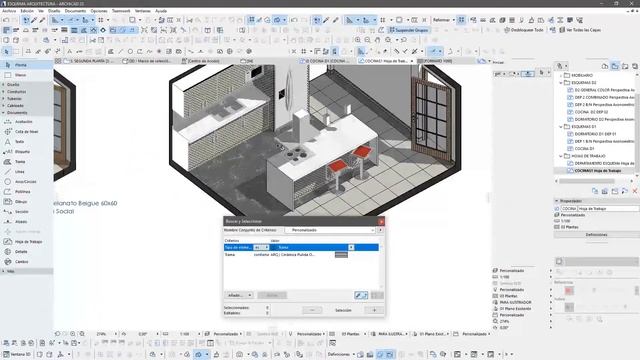The height and width of the screenshot is (360, 640).
Task: Open the Diseño menu
Action: (54, 11)
